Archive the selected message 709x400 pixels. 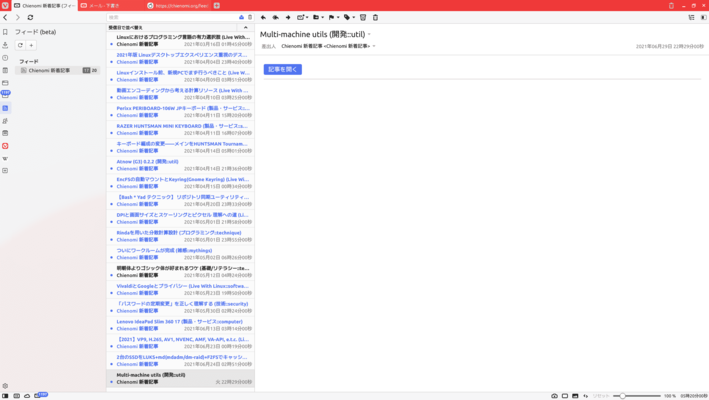click(x=363, y=17)
